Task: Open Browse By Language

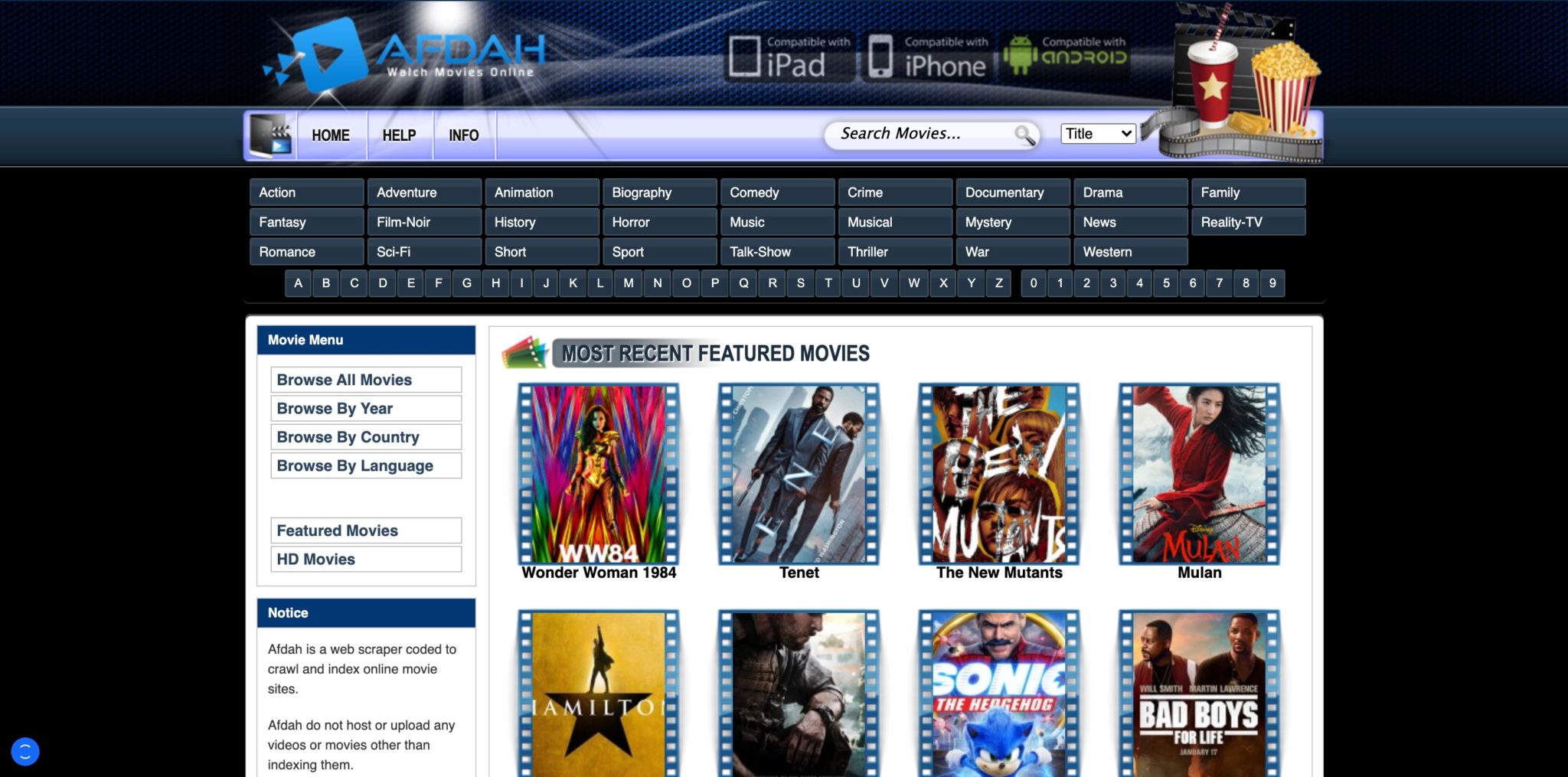Action: point(365,465)
